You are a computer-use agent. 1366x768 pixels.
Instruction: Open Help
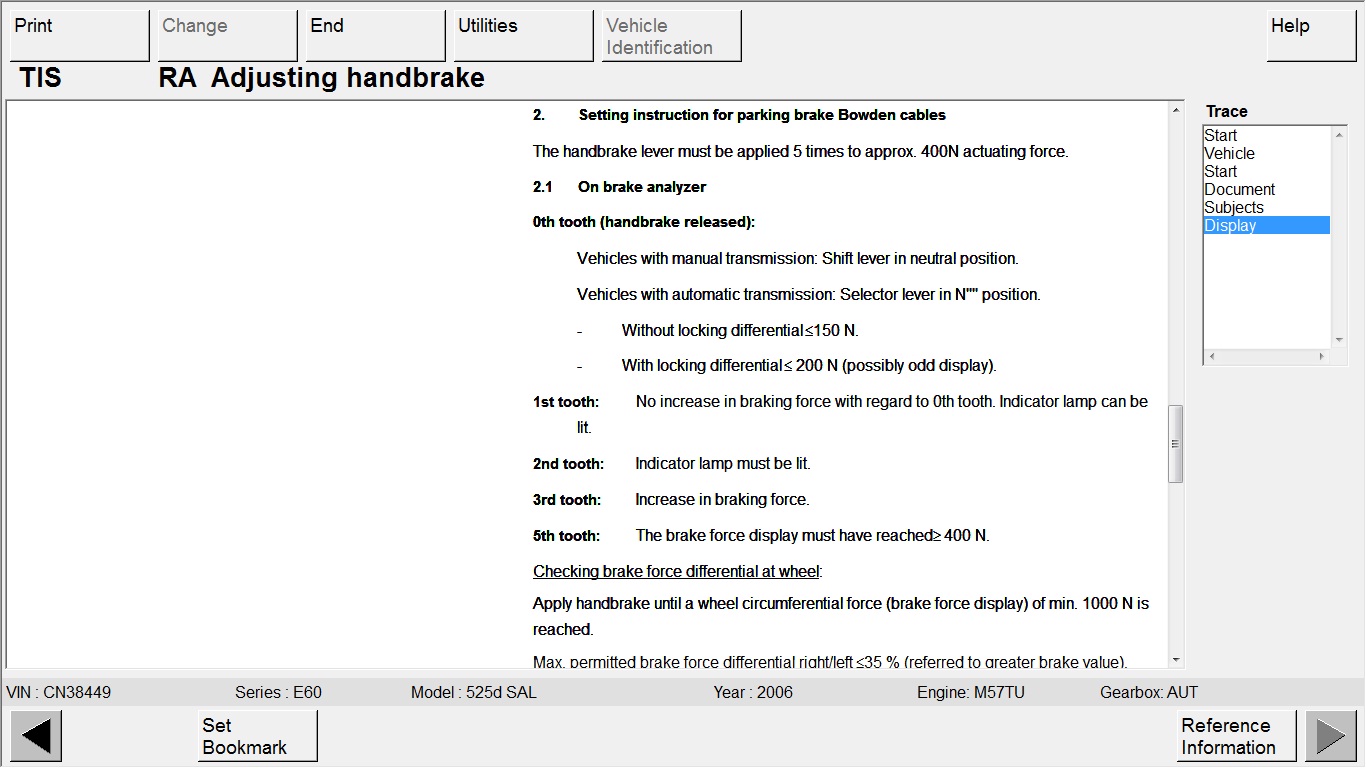(x=1312, y=36)
